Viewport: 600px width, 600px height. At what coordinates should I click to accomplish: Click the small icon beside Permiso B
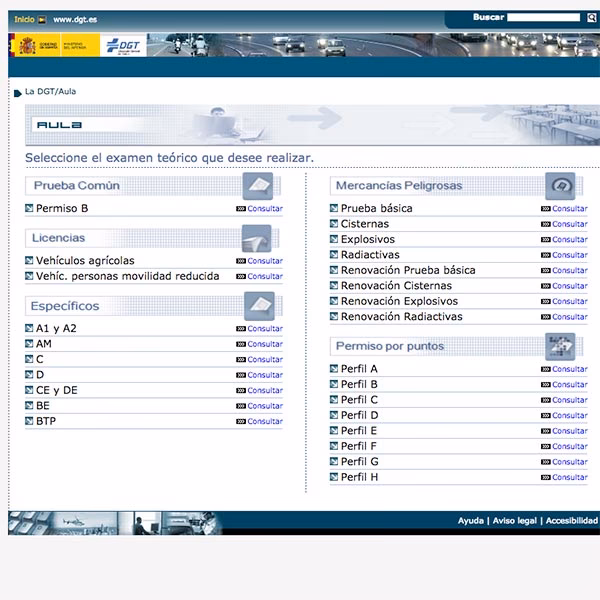(x=29, y=209)
